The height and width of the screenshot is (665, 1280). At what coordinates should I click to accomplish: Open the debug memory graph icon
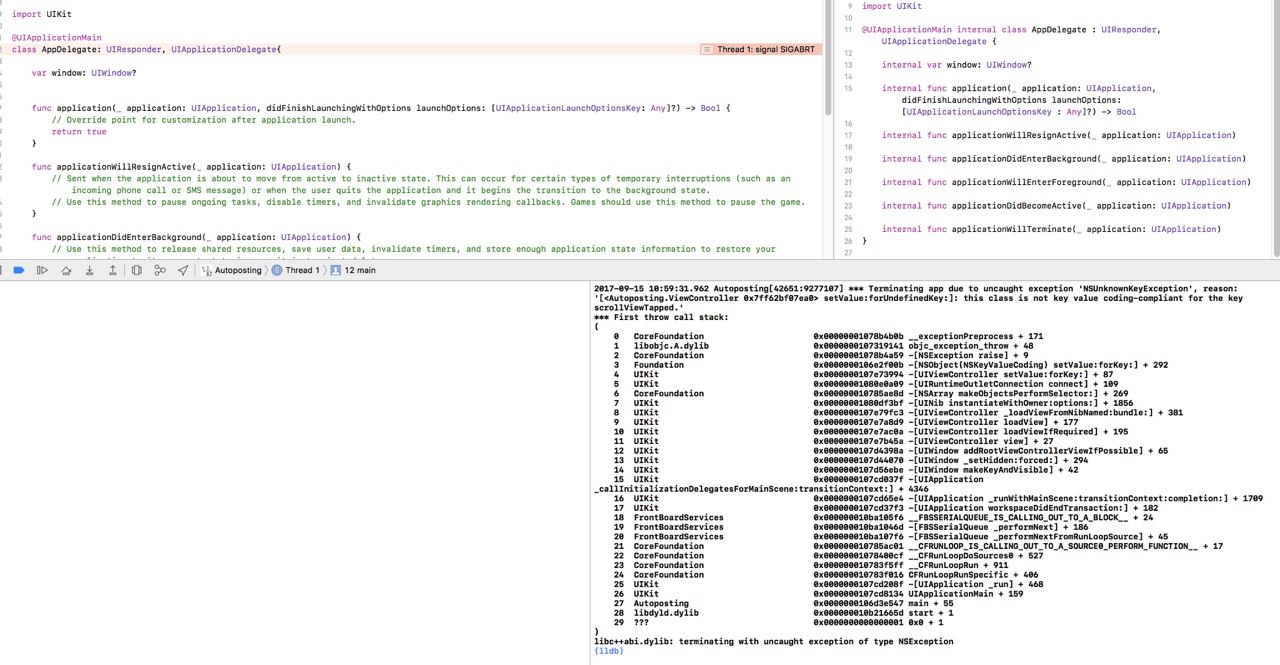coord(160,270)
